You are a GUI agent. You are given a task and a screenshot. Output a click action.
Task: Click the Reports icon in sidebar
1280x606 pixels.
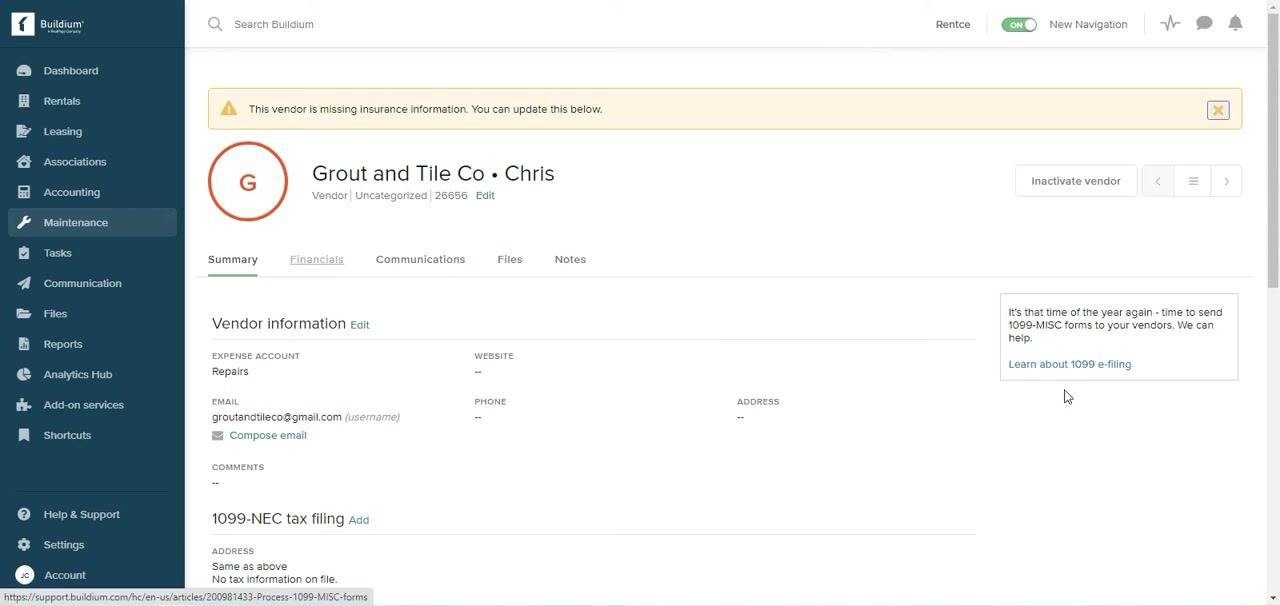(x=24, y=344)
